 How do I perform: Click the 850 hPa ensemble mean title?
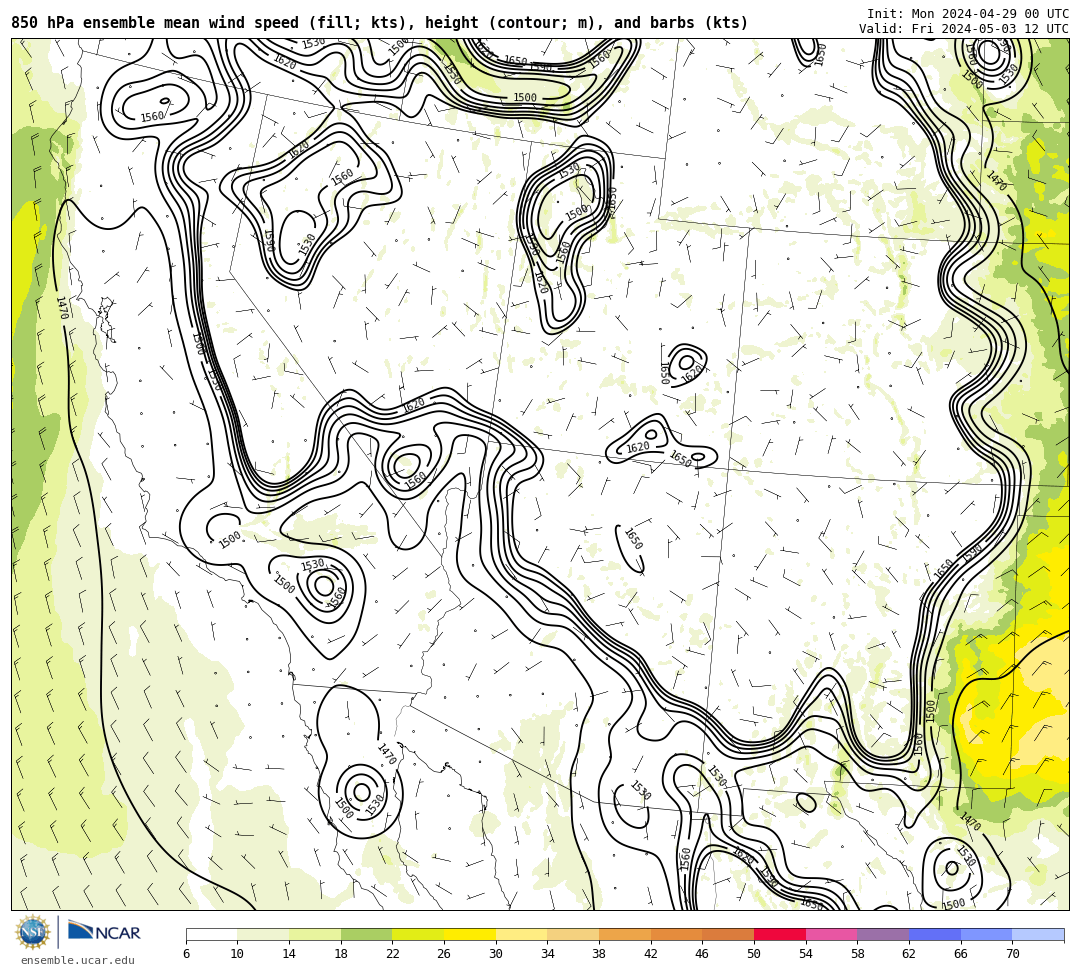point(380,23)
